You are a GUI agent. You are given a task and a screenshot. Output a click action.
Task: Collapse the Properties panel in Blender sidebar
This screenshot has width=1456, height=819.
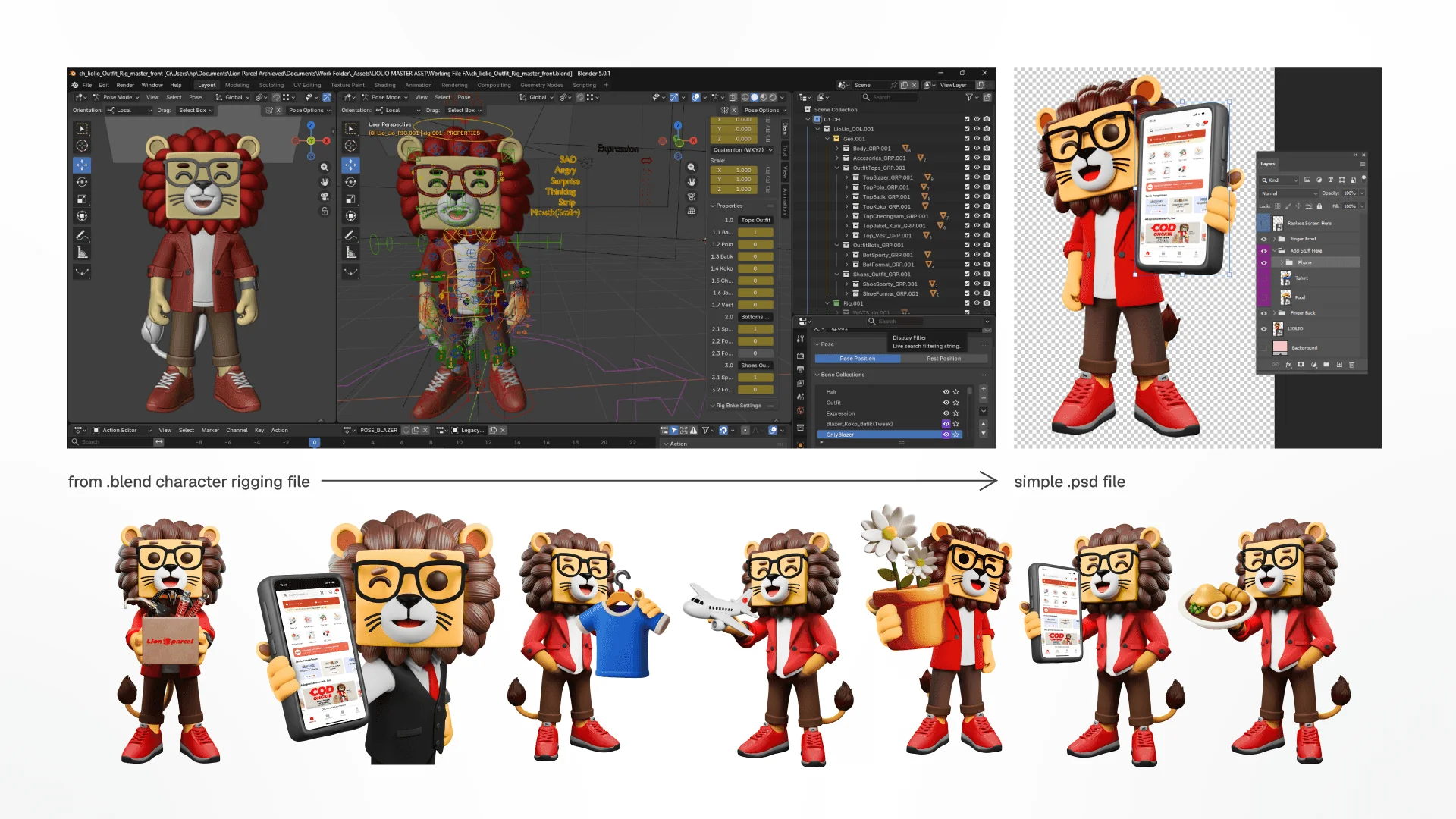713,206
